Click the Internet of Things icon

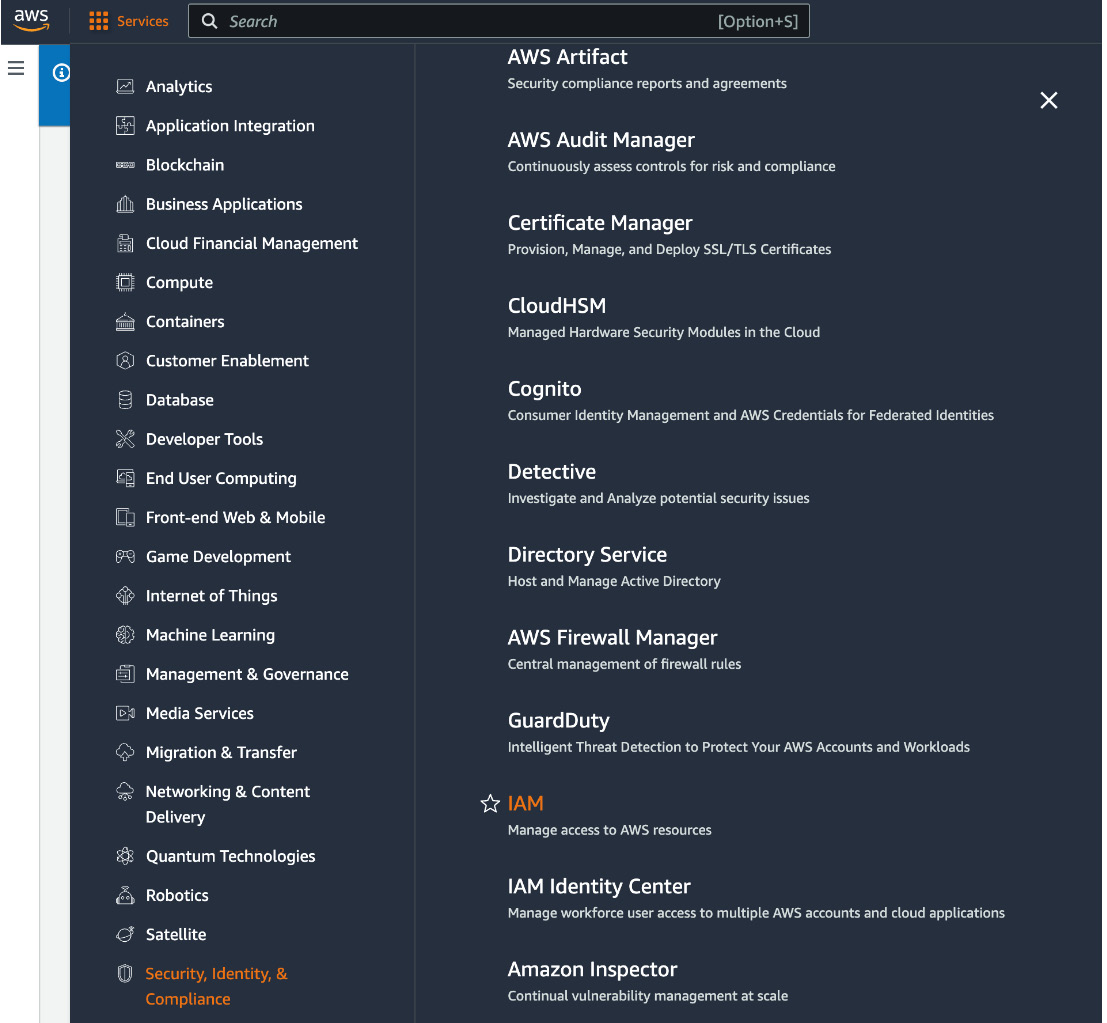125,596
